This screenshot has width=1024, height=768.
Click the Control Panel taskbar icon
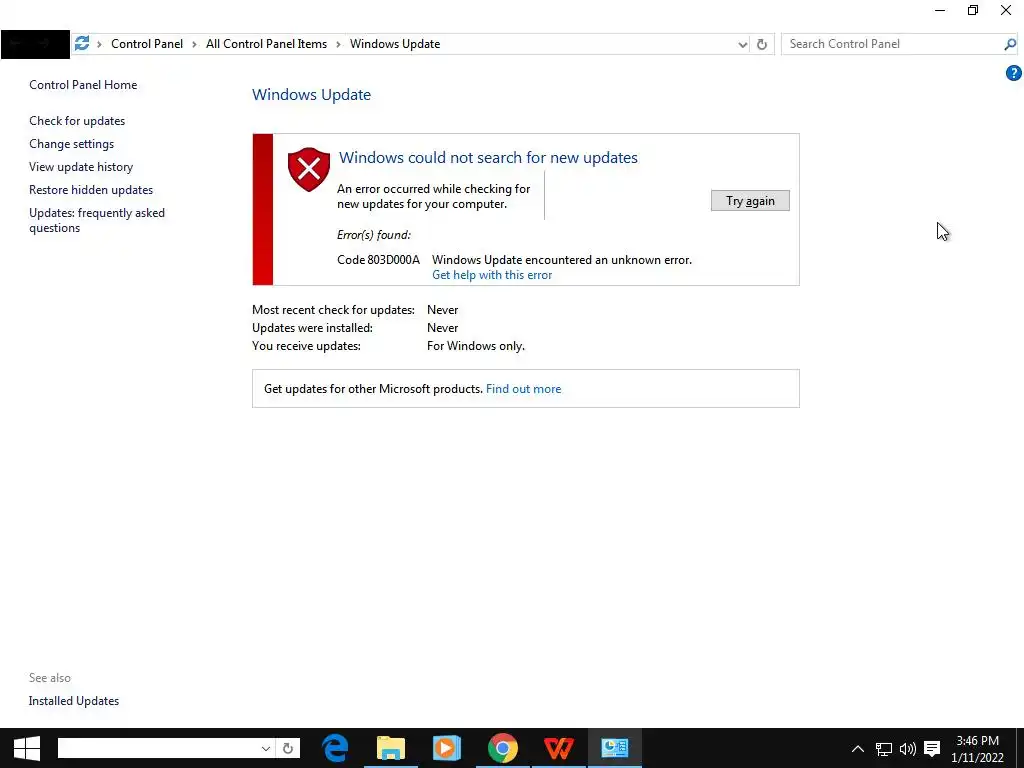[615, 748]
